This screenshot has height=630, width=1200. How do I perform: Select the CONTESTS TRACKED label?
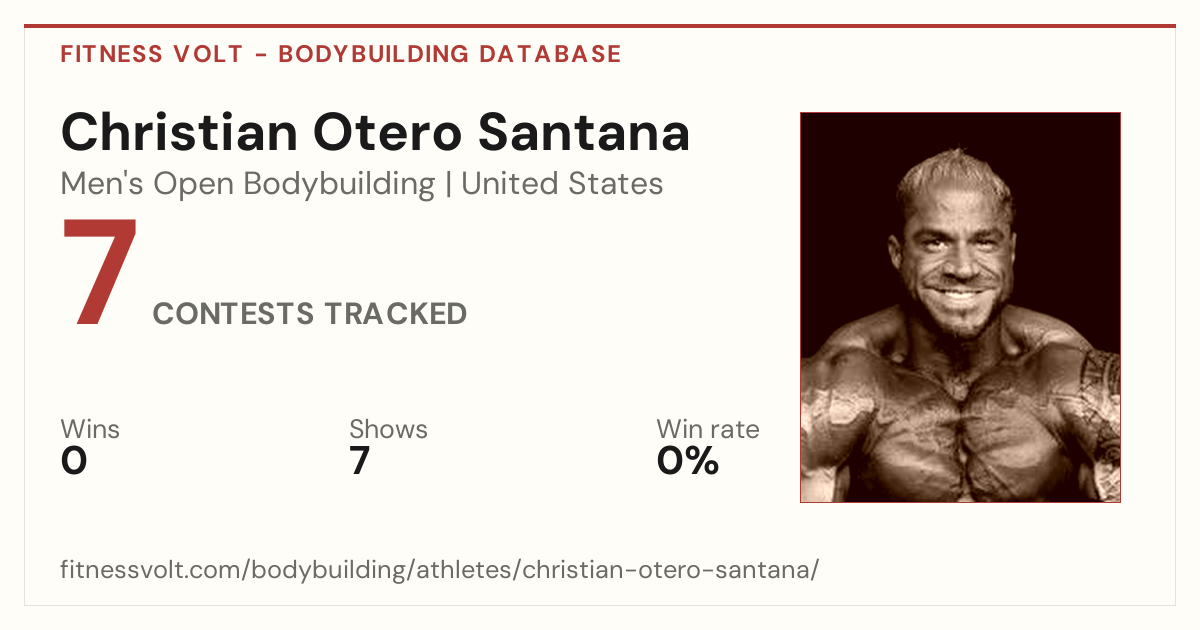[310, 314]
